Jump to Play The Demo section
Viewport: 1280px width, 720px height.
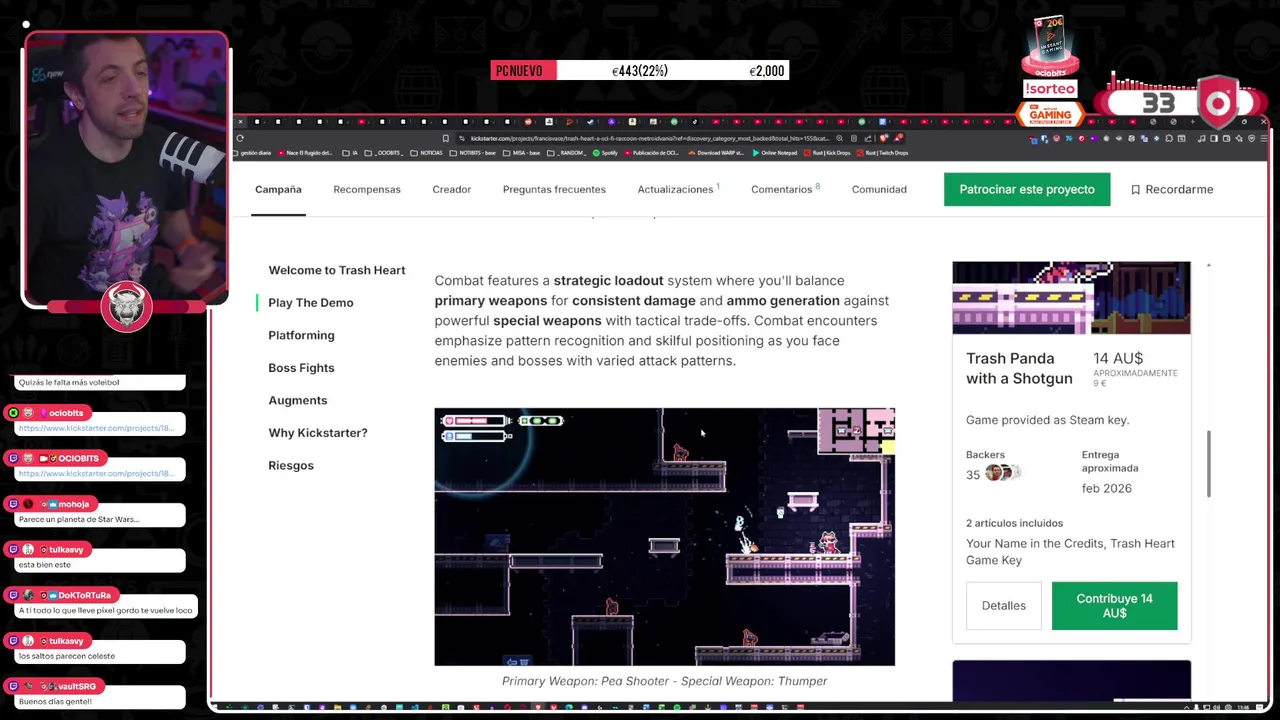click(310, 302)
